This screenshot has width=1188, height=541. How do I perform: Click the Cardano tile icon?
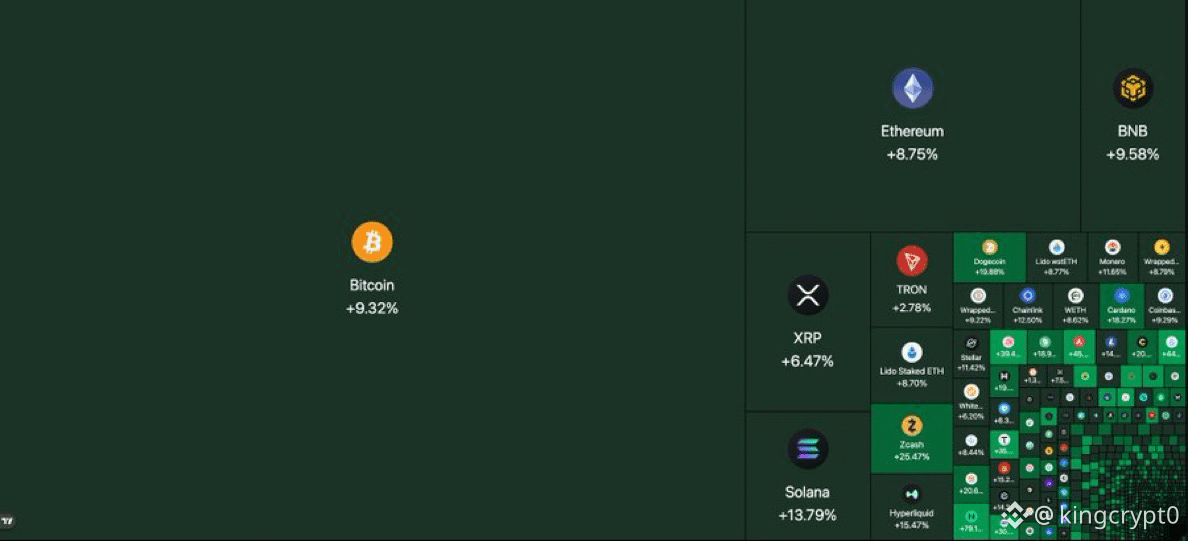(1121, 296)
